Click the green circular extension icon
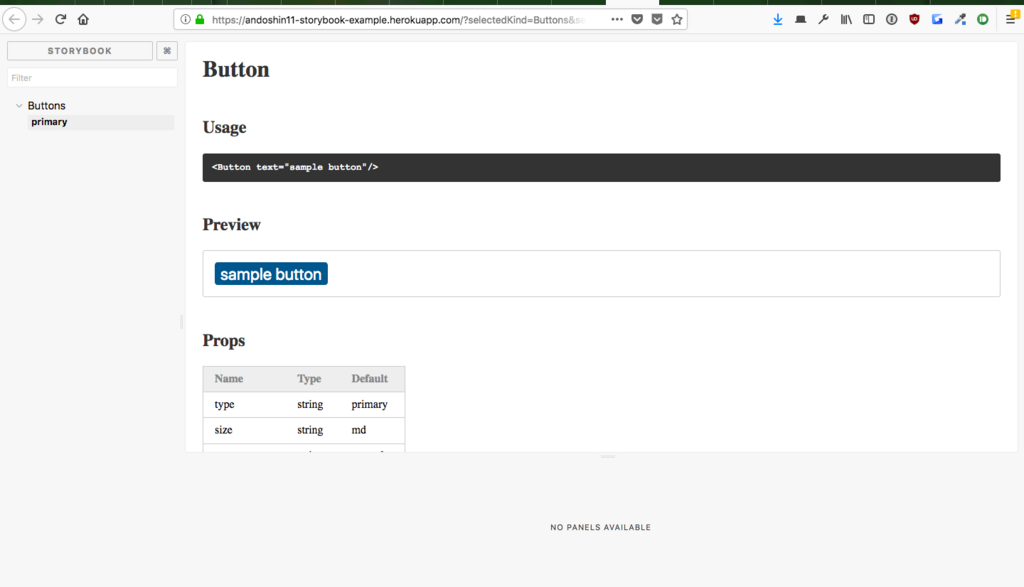This screenshot has height=587, width=1024. 983,20
